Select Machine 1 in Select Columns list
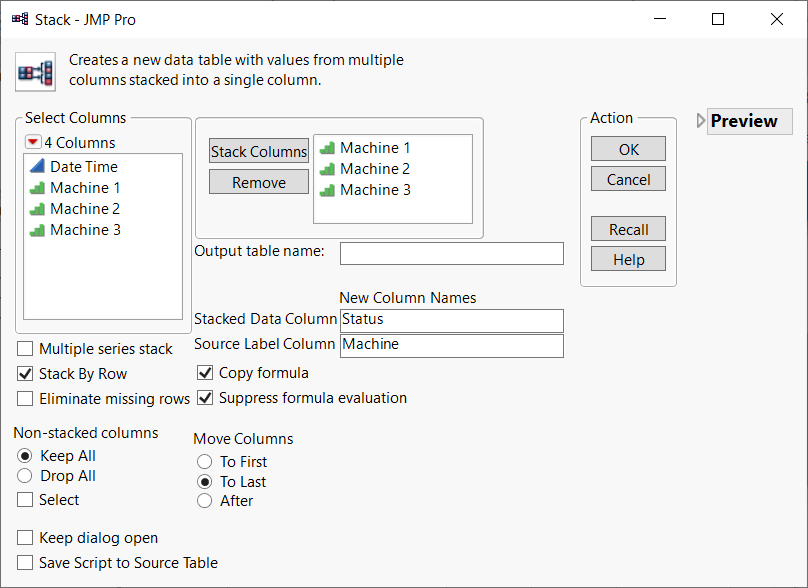 pyautogui.click(x=85, y=188)
